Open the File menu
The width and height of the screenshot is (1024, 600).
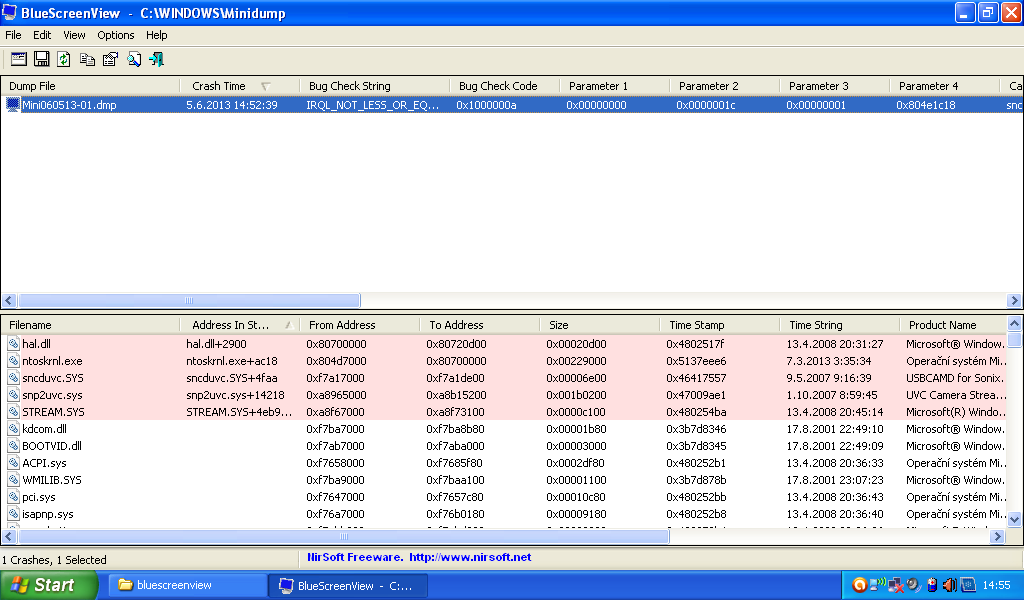point(13,35)
